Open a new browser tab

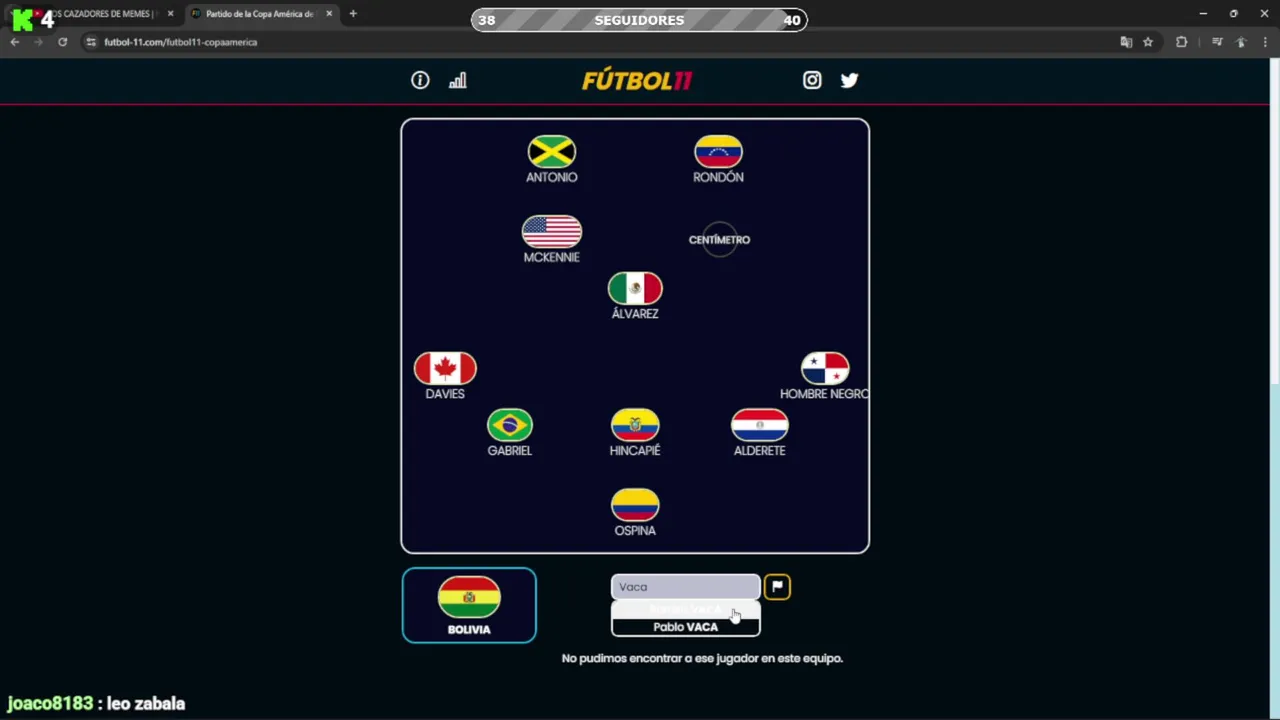(x=353, y=14)
